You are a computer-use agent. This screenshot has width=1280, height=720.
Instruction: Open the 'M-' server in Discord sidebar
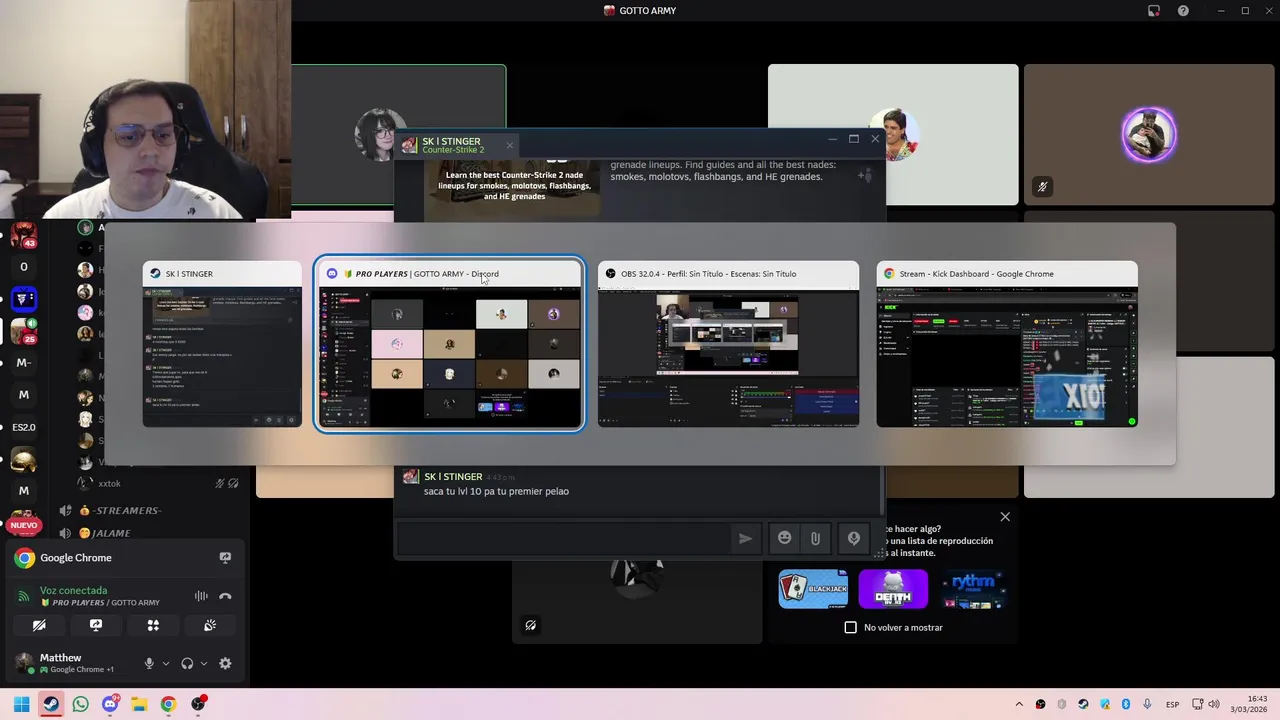(x=23, y=363)
